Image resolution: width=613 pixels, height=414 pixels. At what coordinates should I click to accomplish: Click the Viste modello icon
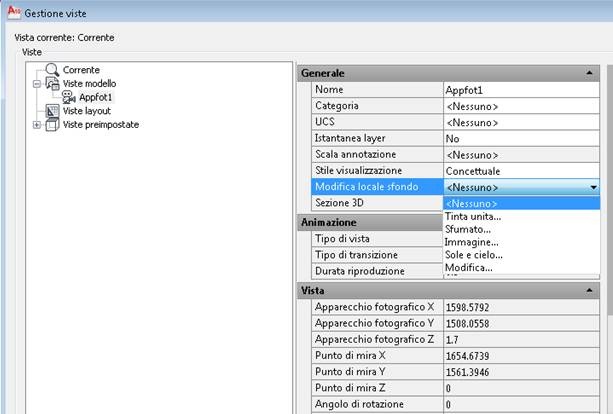[52, 83]
